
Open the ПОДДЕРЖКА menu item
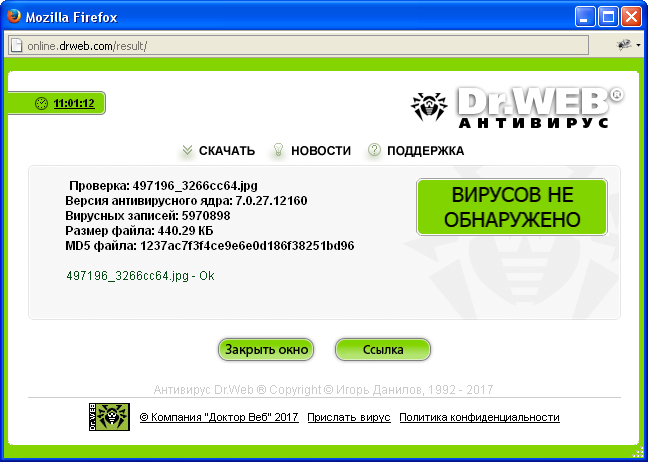pos(427,151)
